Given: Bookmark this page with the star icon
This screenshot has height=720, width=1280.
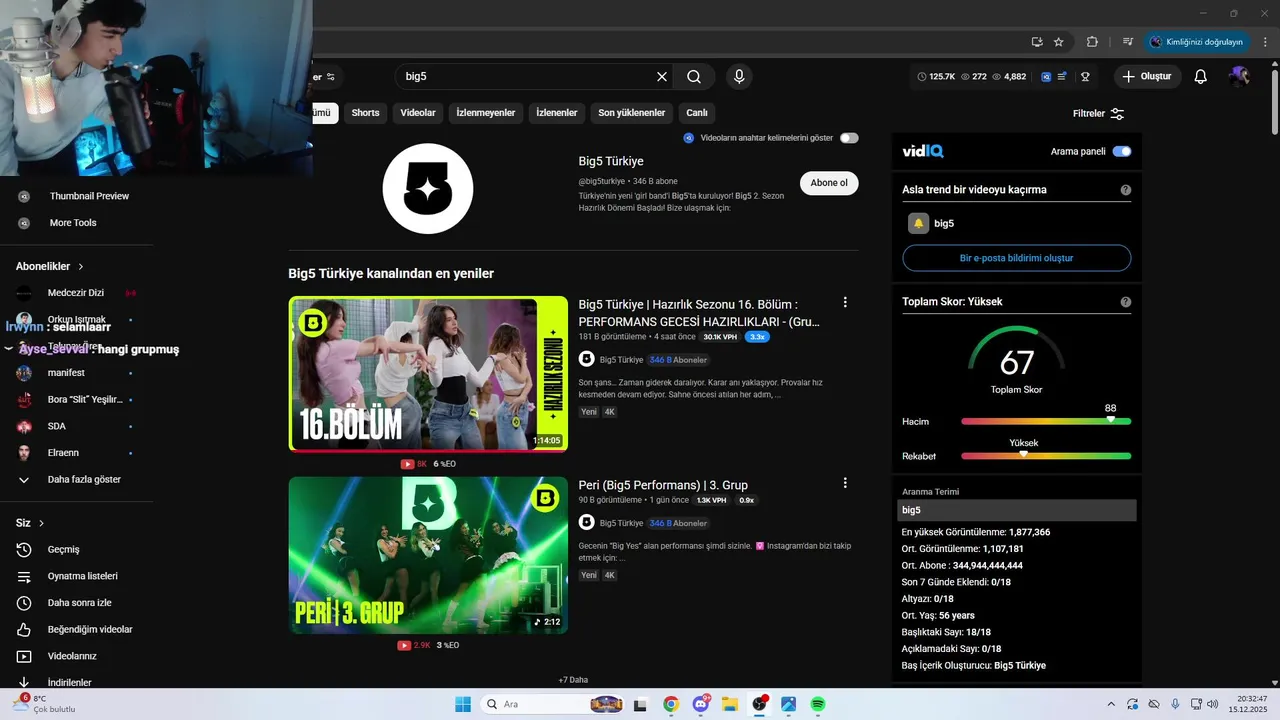Looking at the screenshot, I should (1059, 42).
